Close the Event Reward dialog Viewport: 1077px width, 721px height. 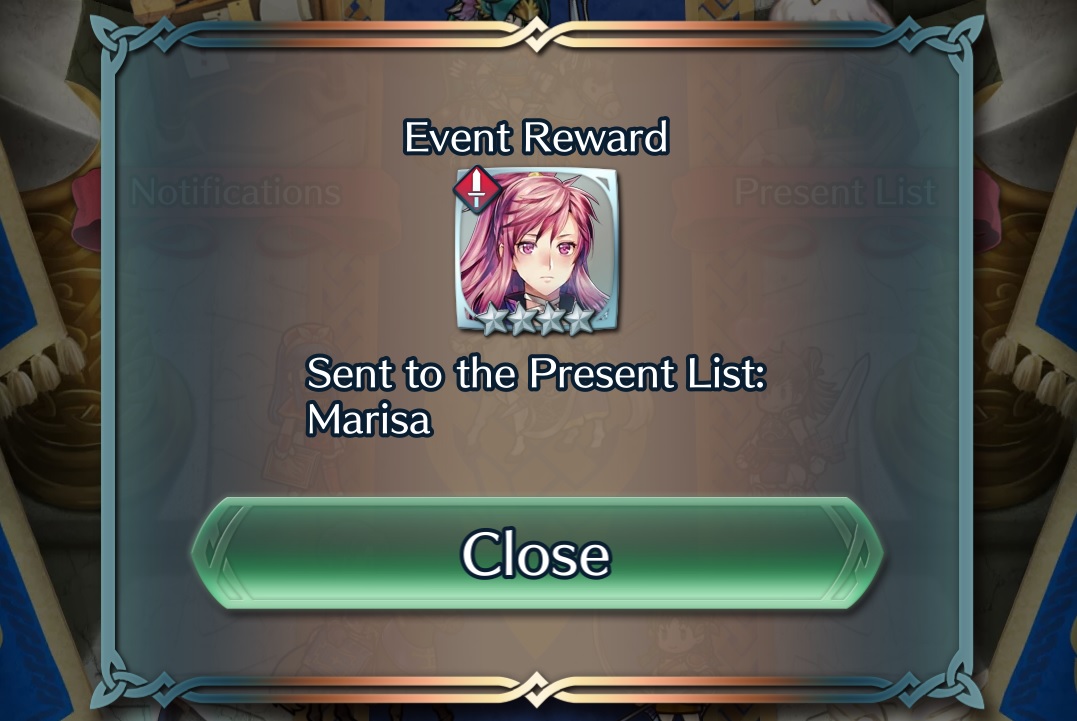pos(537,553)
